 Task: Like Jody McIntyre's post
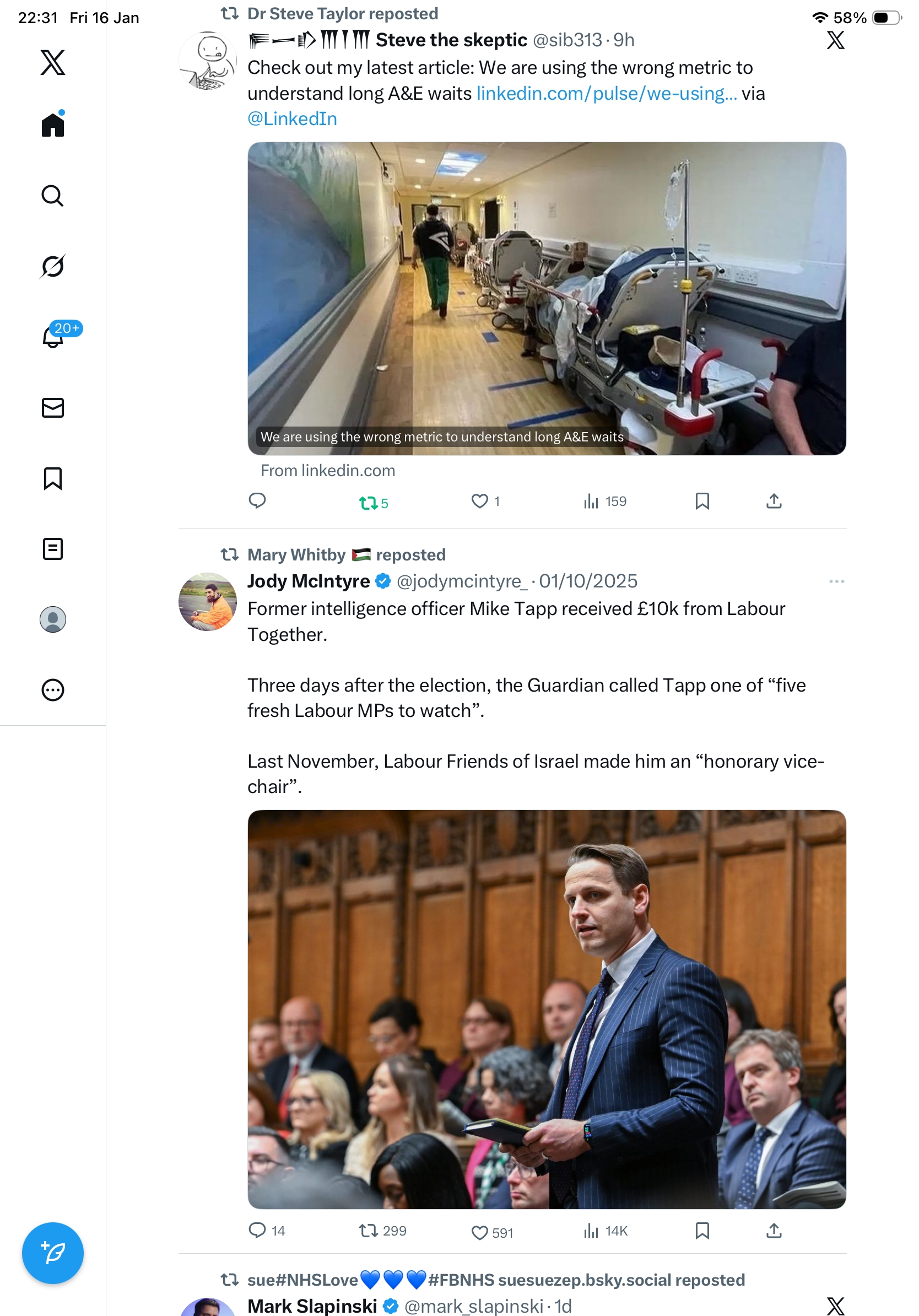pos(479,1232)
